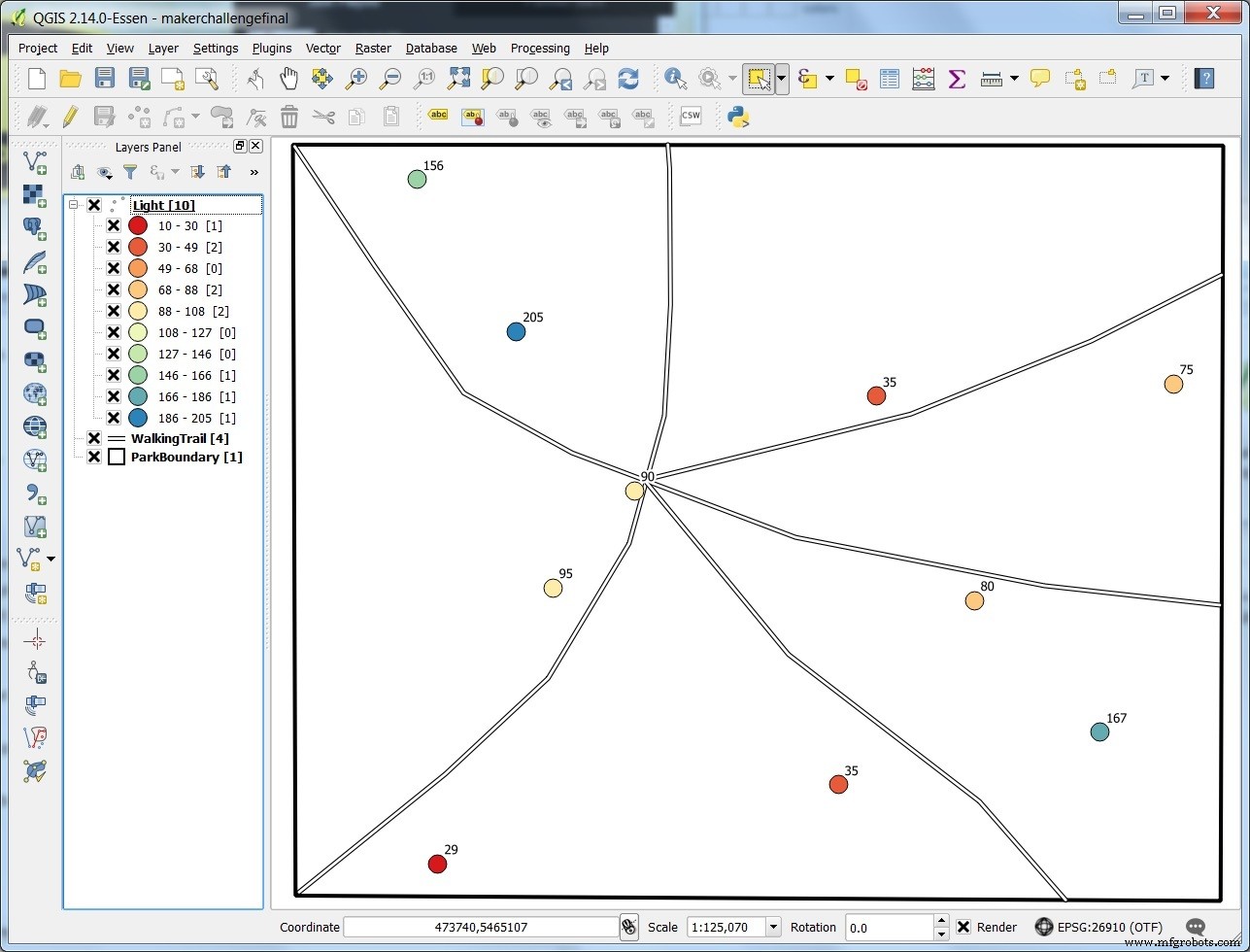Click the Measure Line tool
The width and height of the screenshot is (1250, 952).
pyautogui.click(x=990, y=79)
